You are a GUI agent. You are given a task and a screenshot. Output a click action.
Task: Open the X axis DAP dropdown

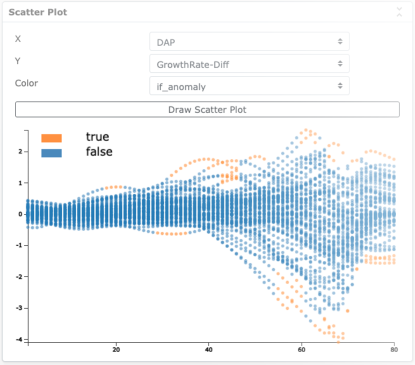(x=249, y=42)
